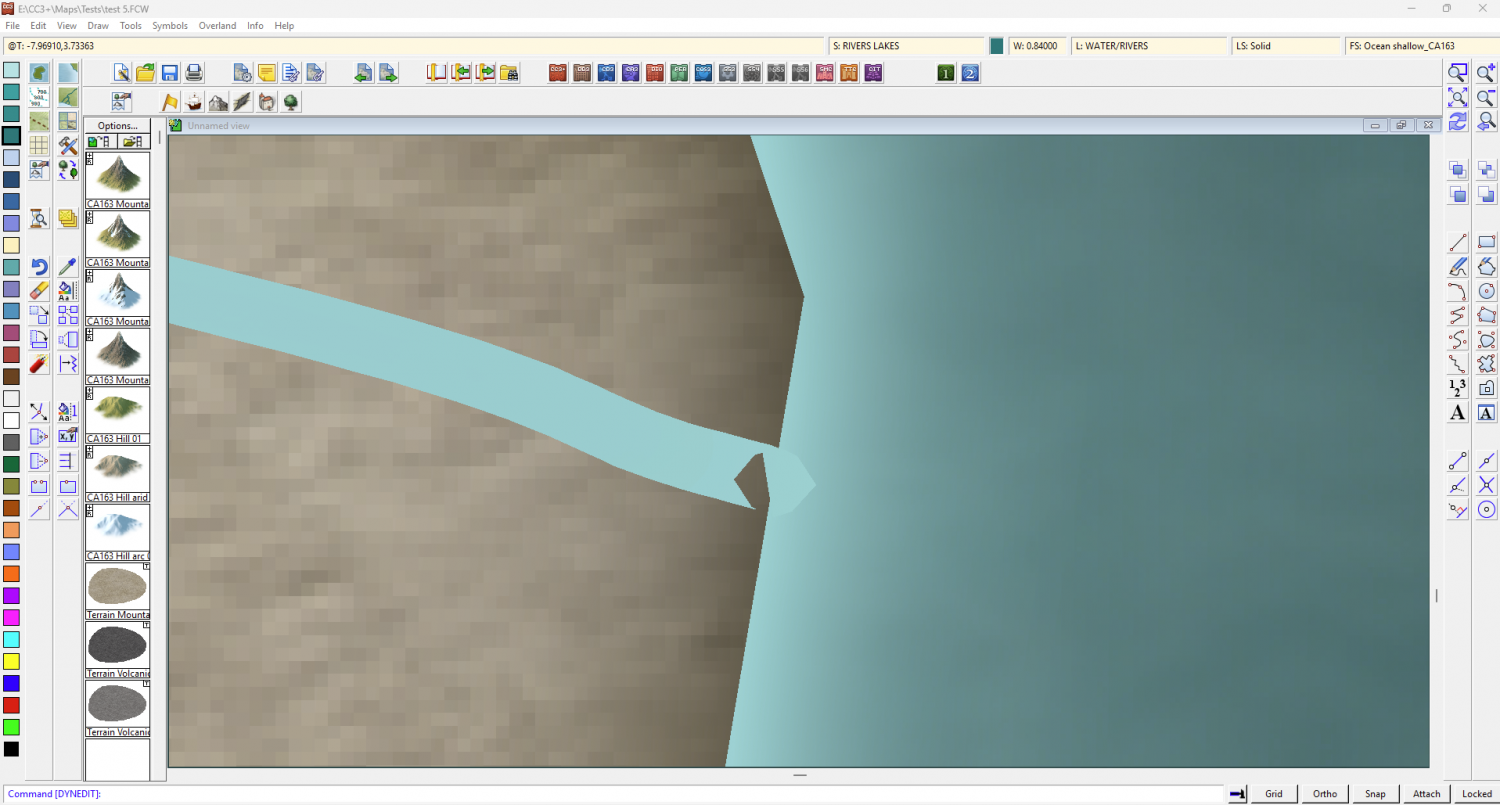
Task: Select the Text tool letter A
Action: pyautogui.click(x=1458, y=413)
